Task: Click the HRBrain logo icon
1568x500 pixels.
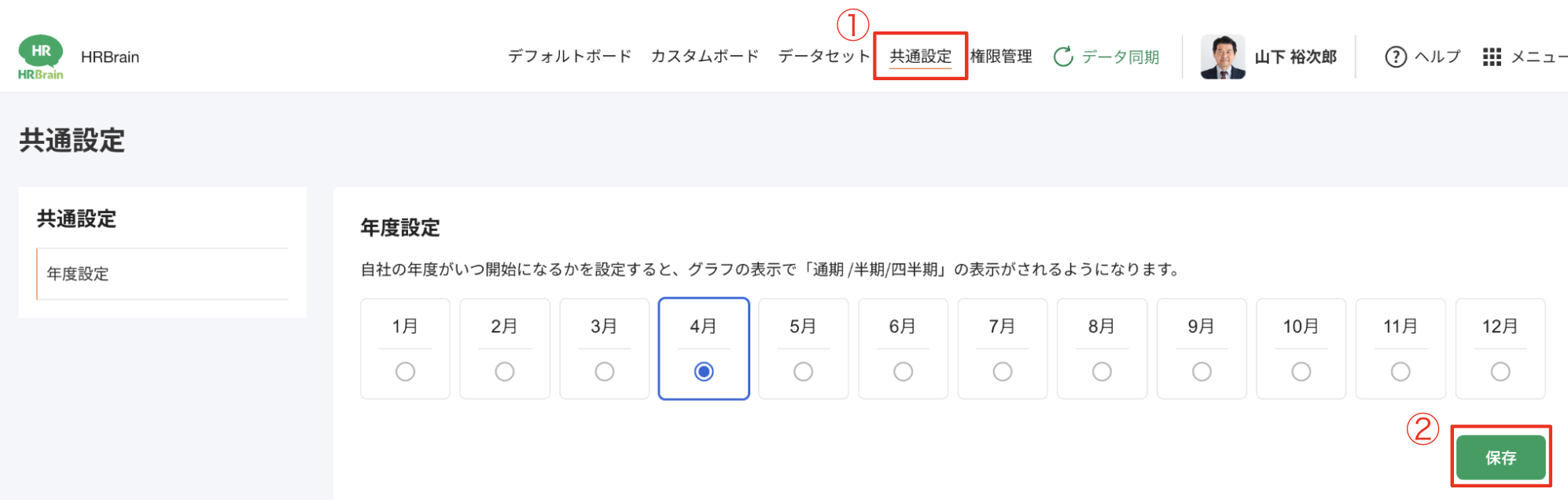Action: pos(40,57)
